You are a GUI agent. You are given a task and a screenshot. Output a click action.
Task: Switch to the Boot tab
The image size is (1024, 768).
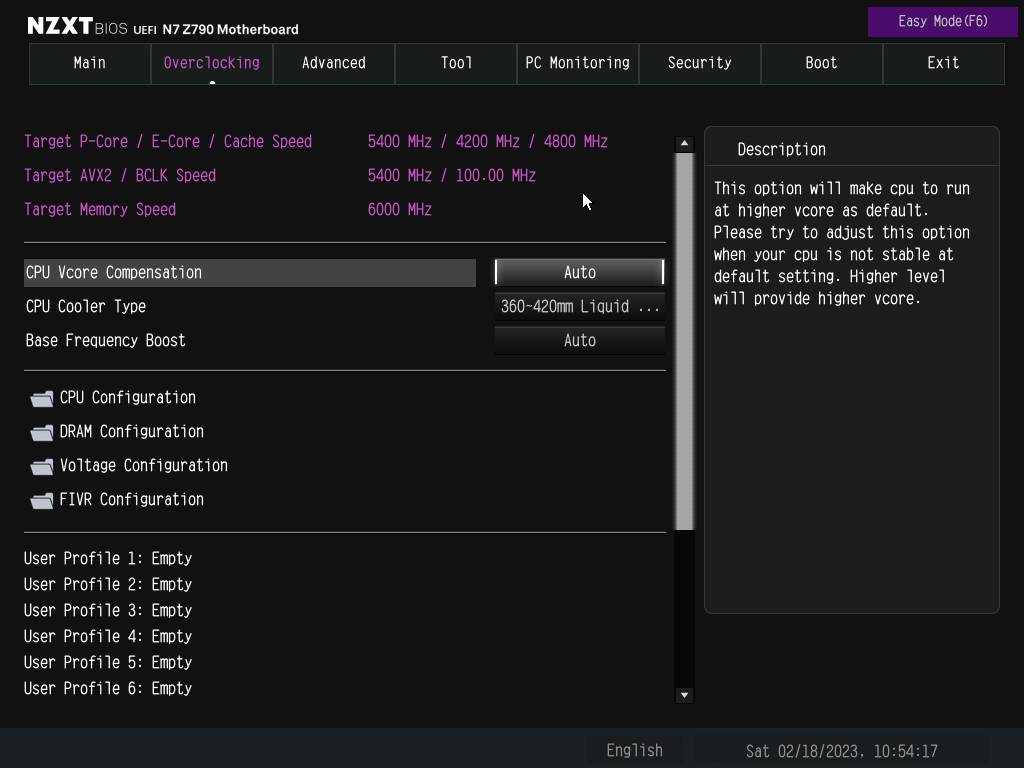[821, 63]
